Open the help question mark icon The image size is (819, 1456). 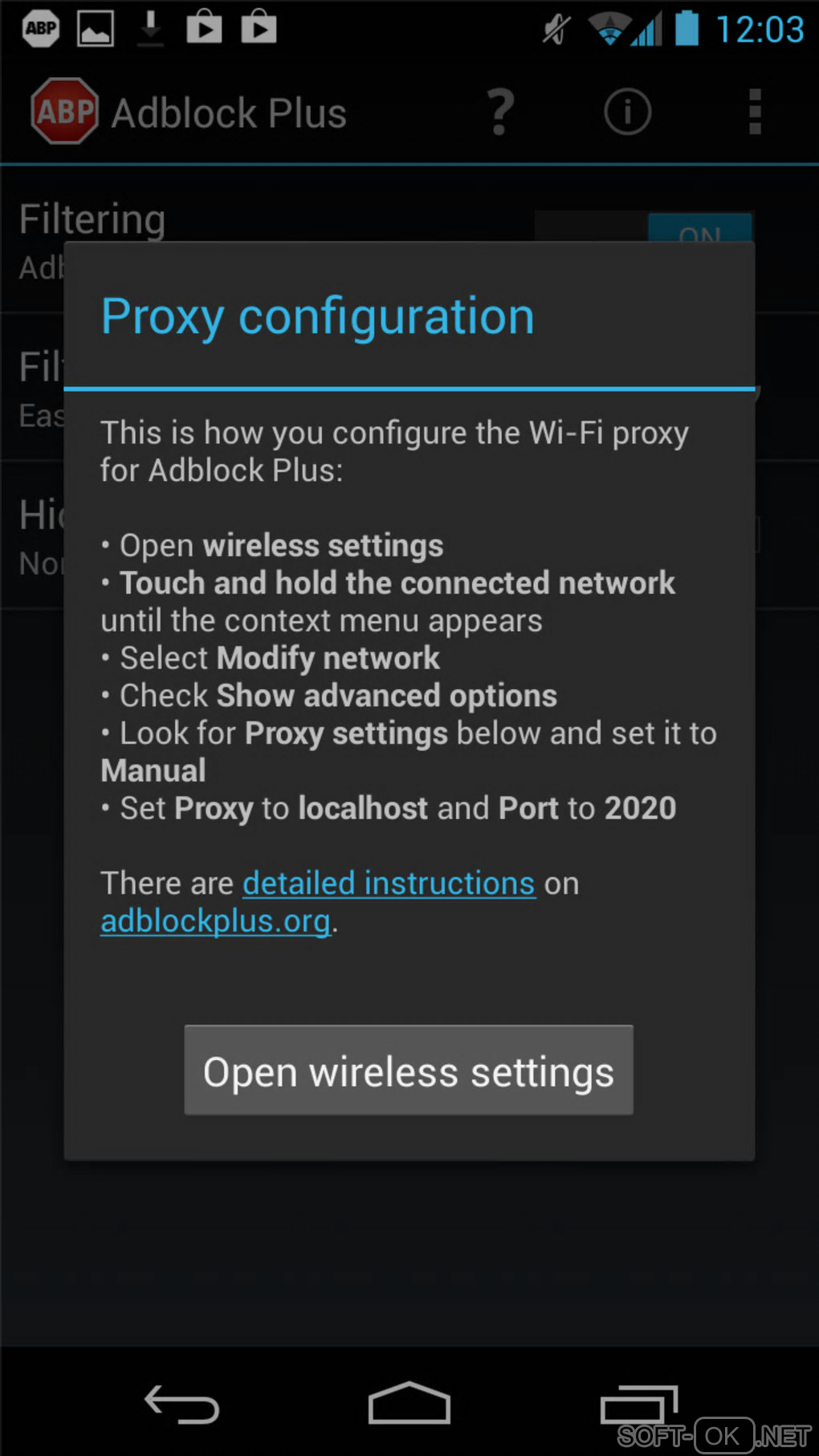[x=500, y=112]
